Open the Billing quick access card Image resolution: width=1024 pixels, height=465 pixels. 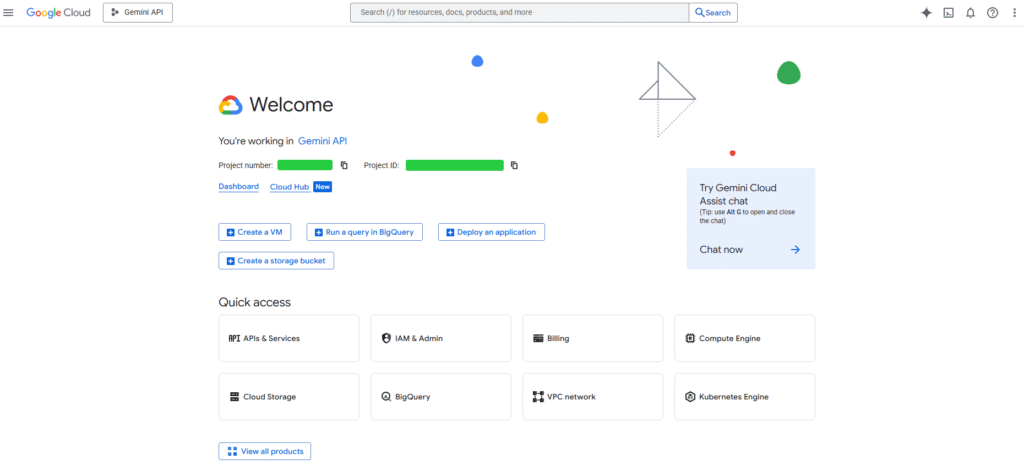coord(592,338)
